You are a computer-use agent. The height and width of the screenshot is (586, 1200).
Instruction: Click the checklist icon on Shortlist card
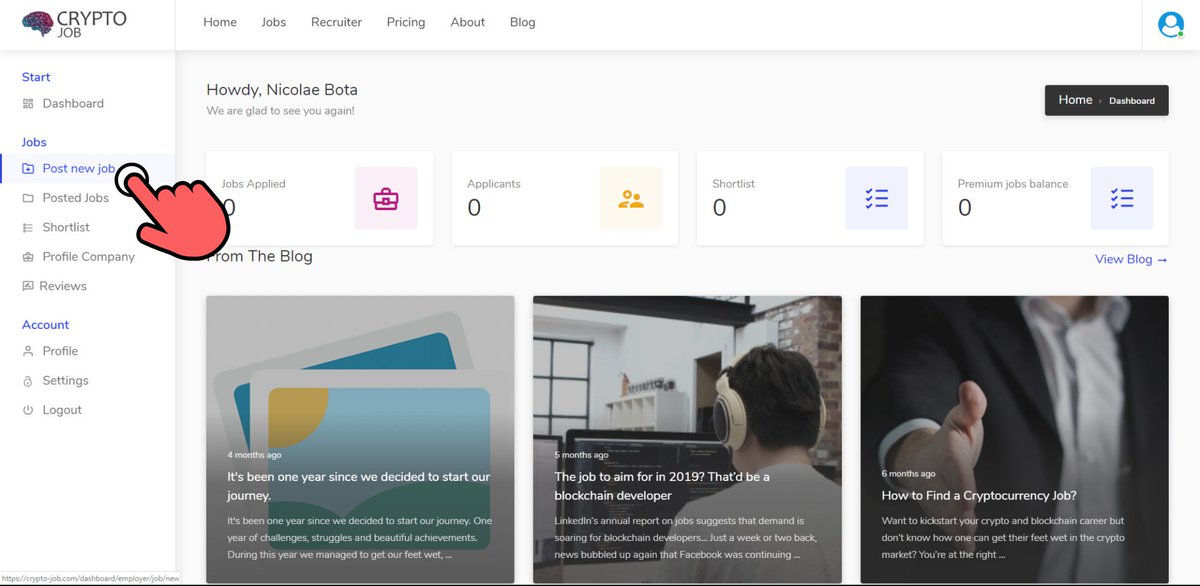coord(877,198)
